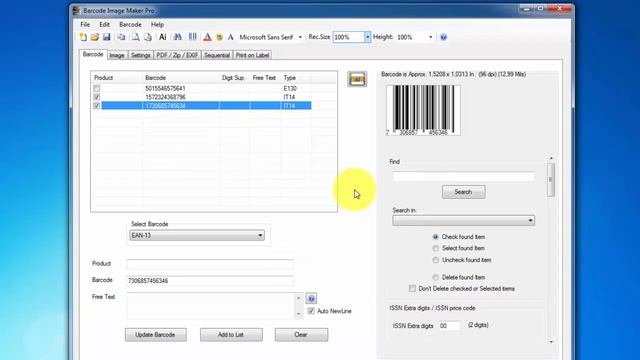This screenshot has width=640, height=360.
Task: Click the Free Text column header
Action: tap(264, 78)
